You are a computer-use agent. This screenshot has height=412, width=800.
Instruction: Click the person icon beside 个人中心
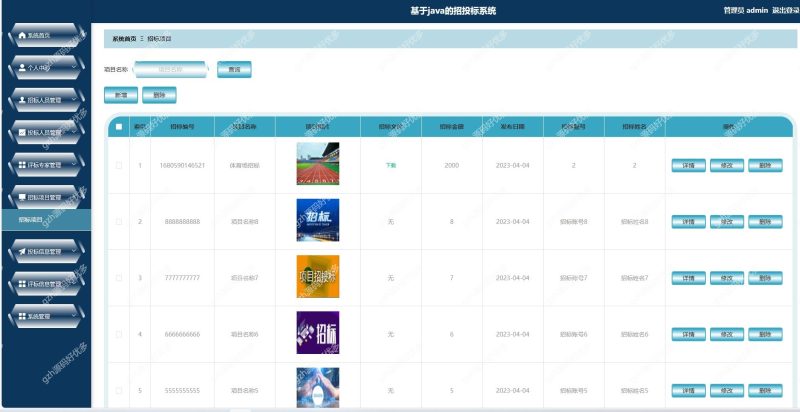[21, 68]
